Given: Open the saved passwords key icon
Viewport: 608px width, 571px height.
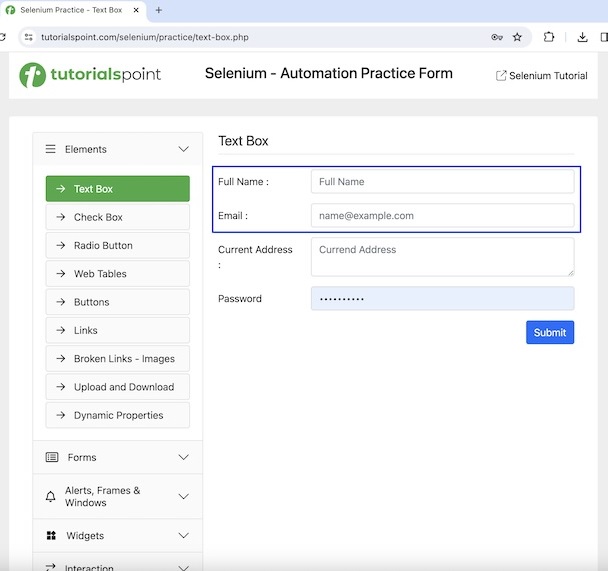Looking at the screenshot, I should coord(496,37).
